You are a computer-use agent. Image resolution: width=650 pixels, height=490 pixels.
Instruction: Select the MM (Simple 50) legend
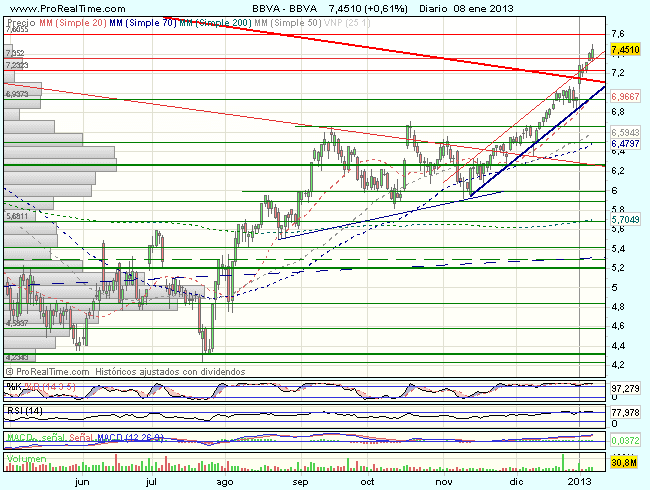click(288, 23)
